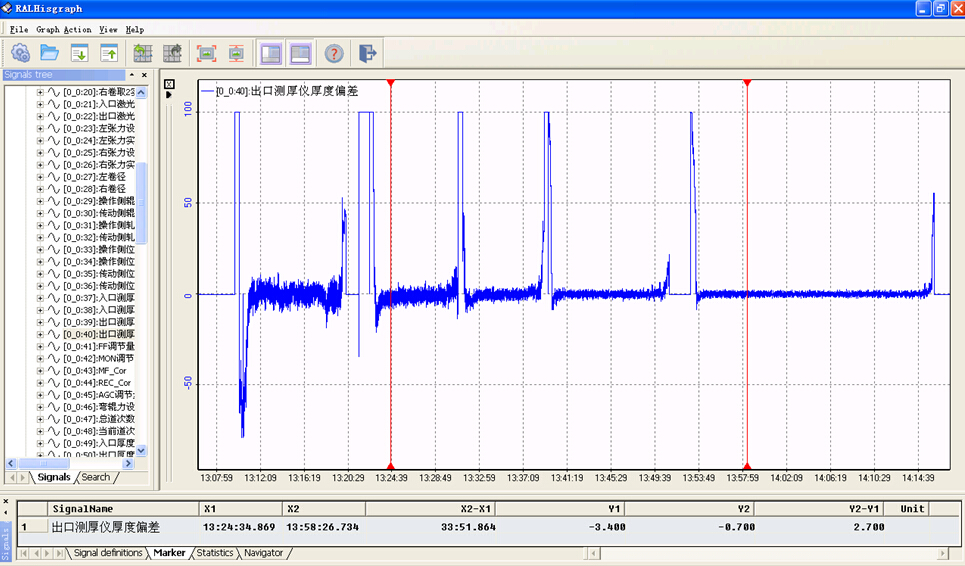Click the red-bracket fit-to-window icon

pyautogui.click(x=206, y=53)
